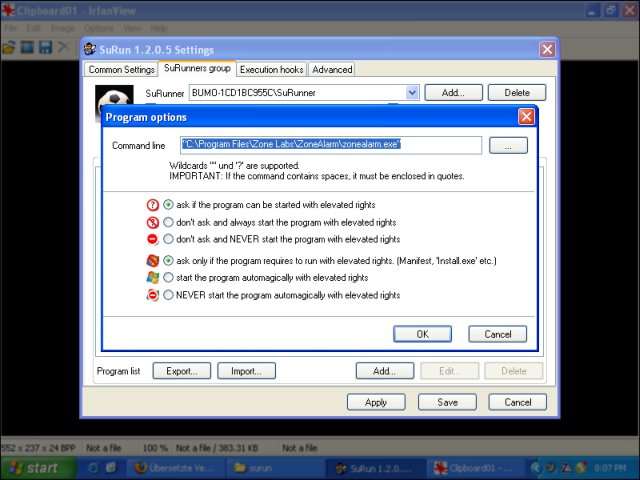The image size is (640, 480).
Task: Open the Advanced tab
Action: (x=332, y=69)
